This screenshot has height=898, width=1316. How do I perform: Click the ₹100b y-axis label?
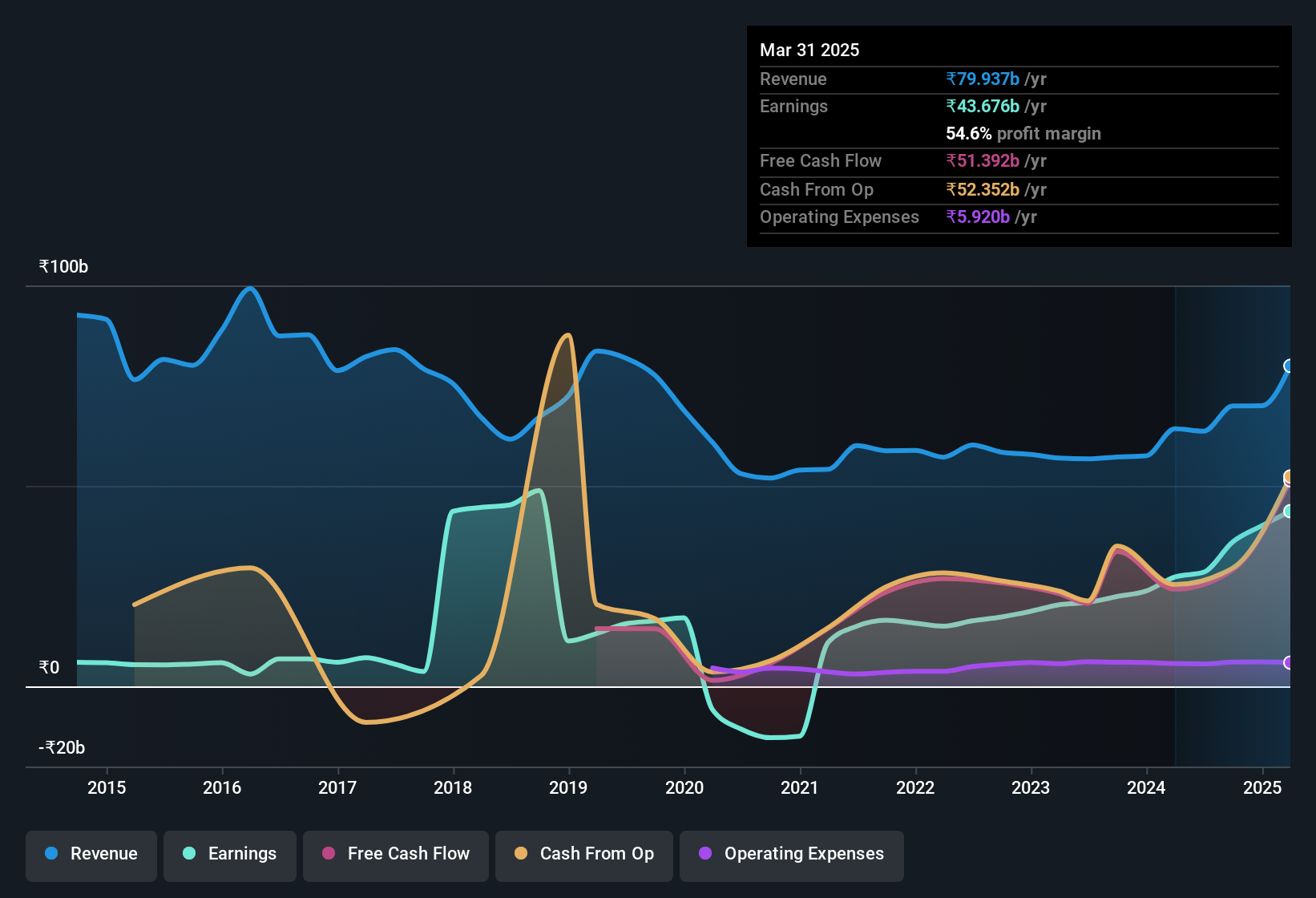[63, 266]
